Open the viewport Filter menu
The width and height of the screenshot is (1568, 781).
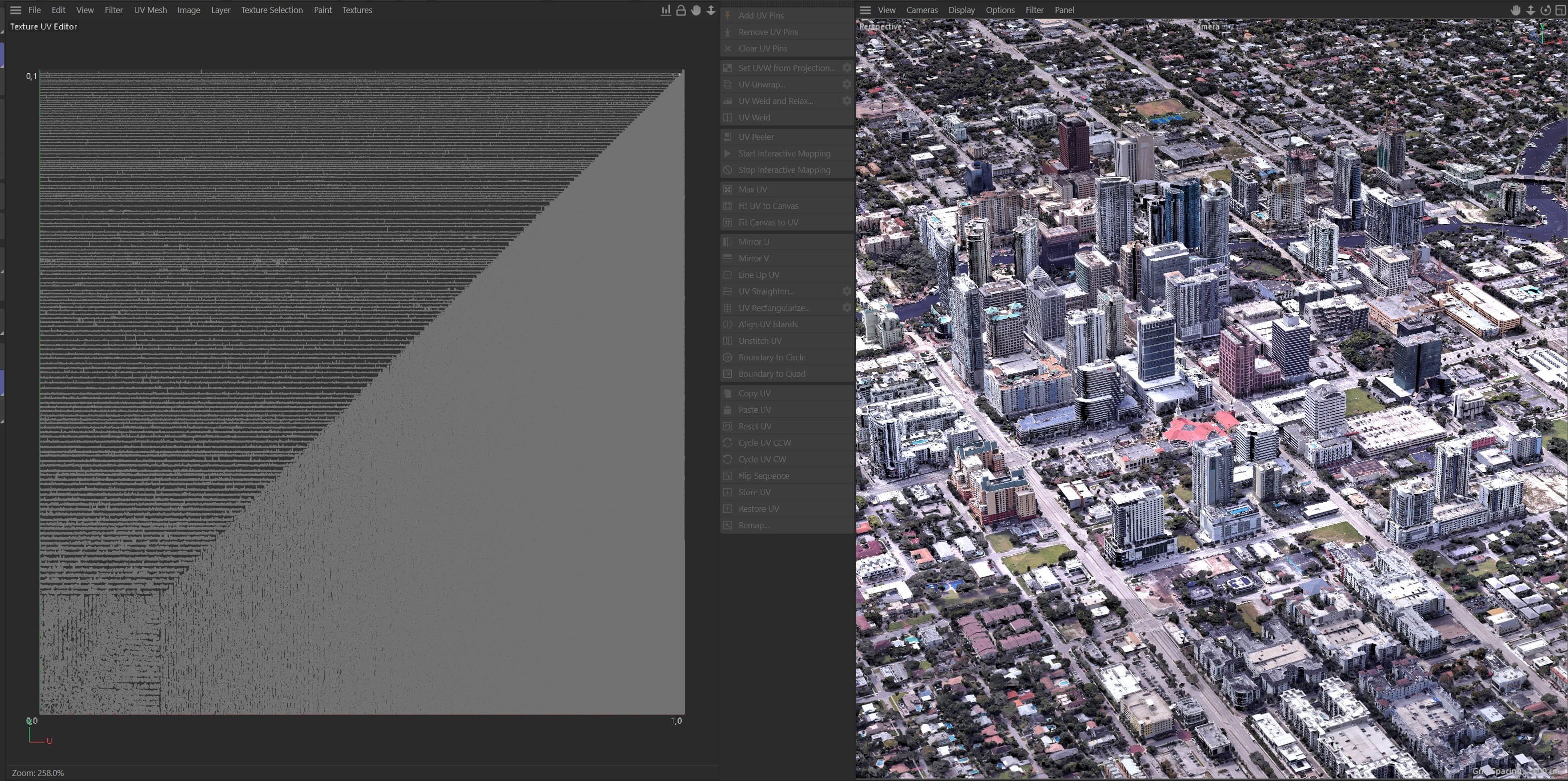(x=1034, y=9)
